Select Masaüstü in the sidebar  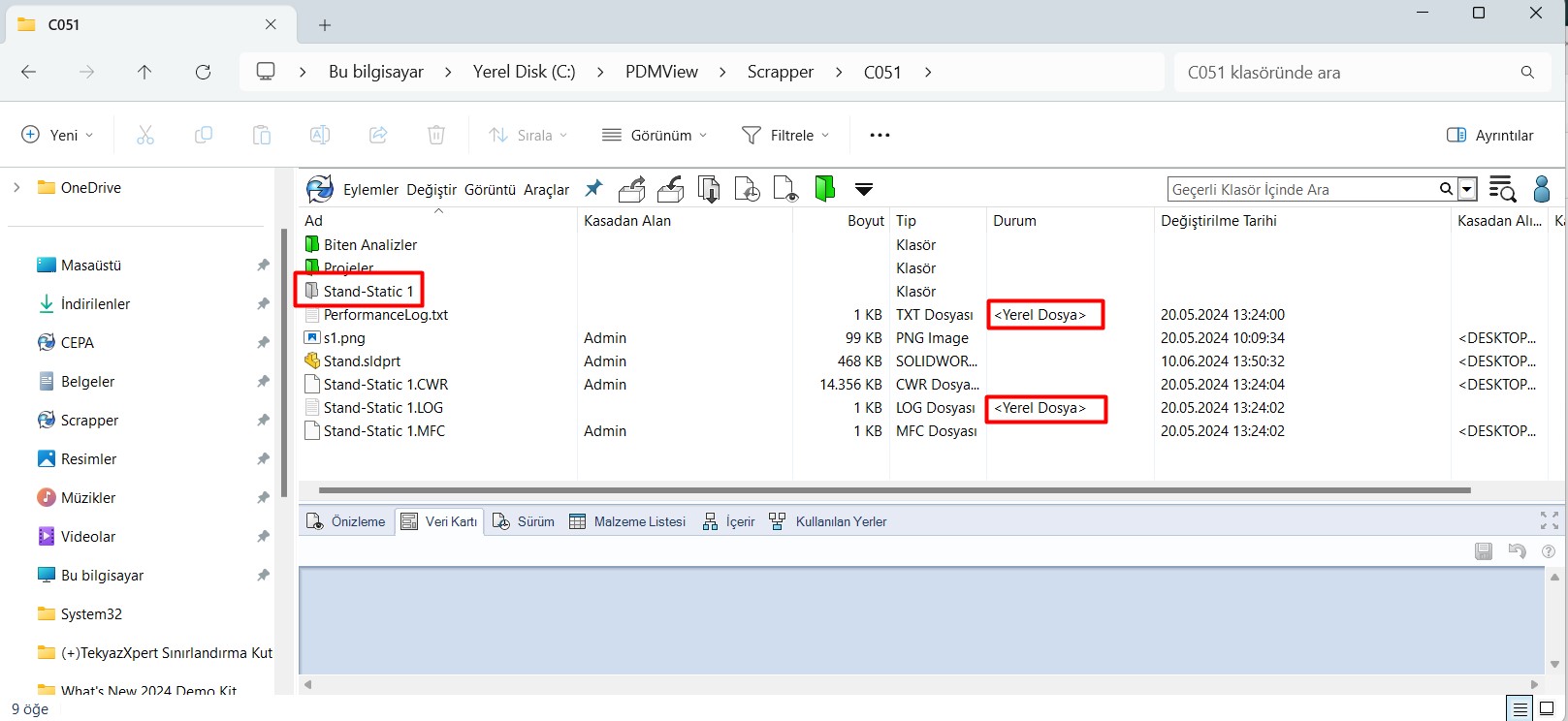(x=91, y=265)
